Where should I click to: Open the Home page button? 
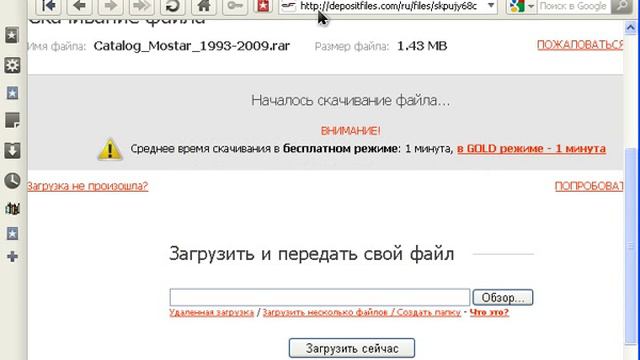pos(204,6)
